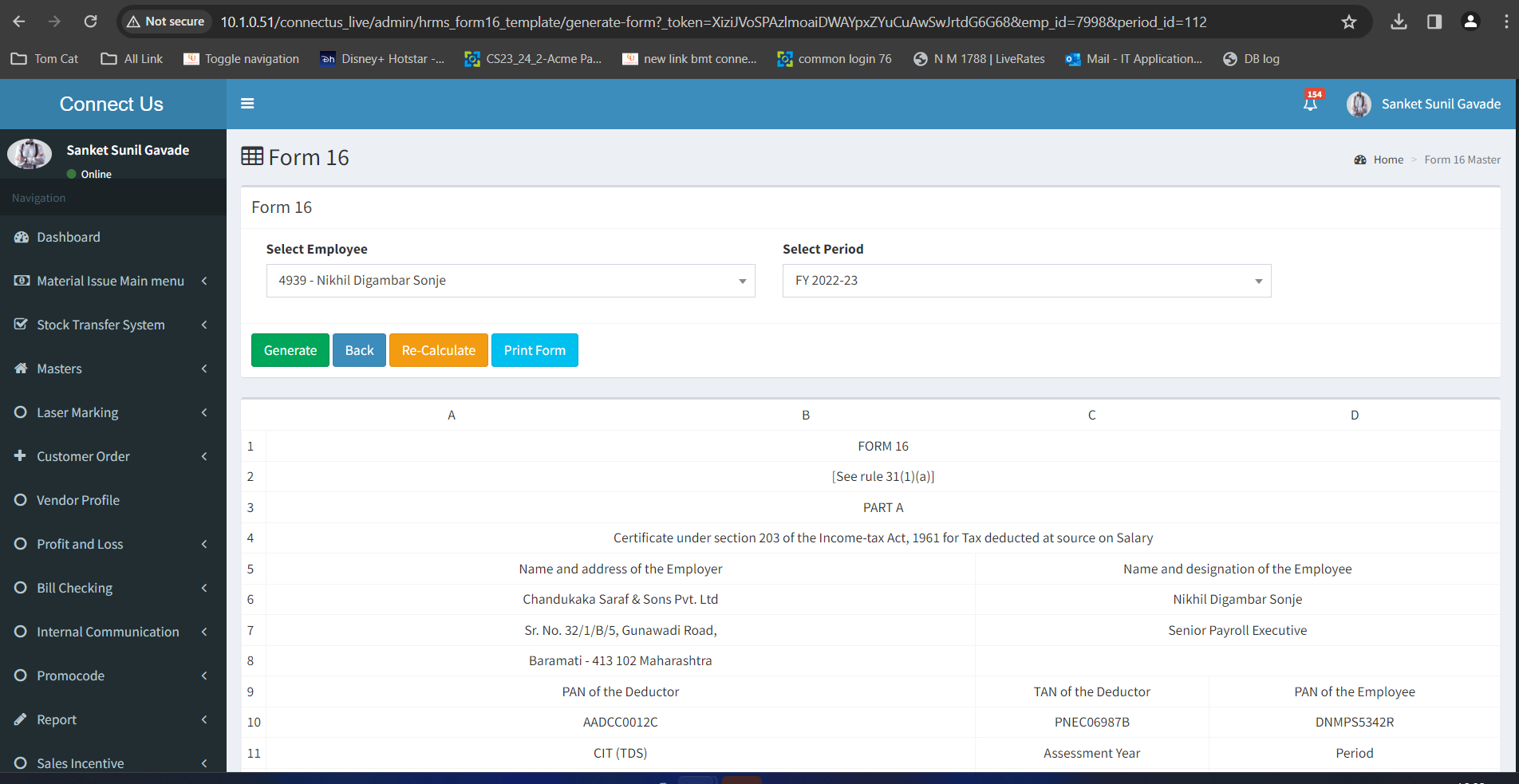The image size is (1519, 784).
Task: Click the Senior Payroll Executive cell
Action: pos(1237,630)
